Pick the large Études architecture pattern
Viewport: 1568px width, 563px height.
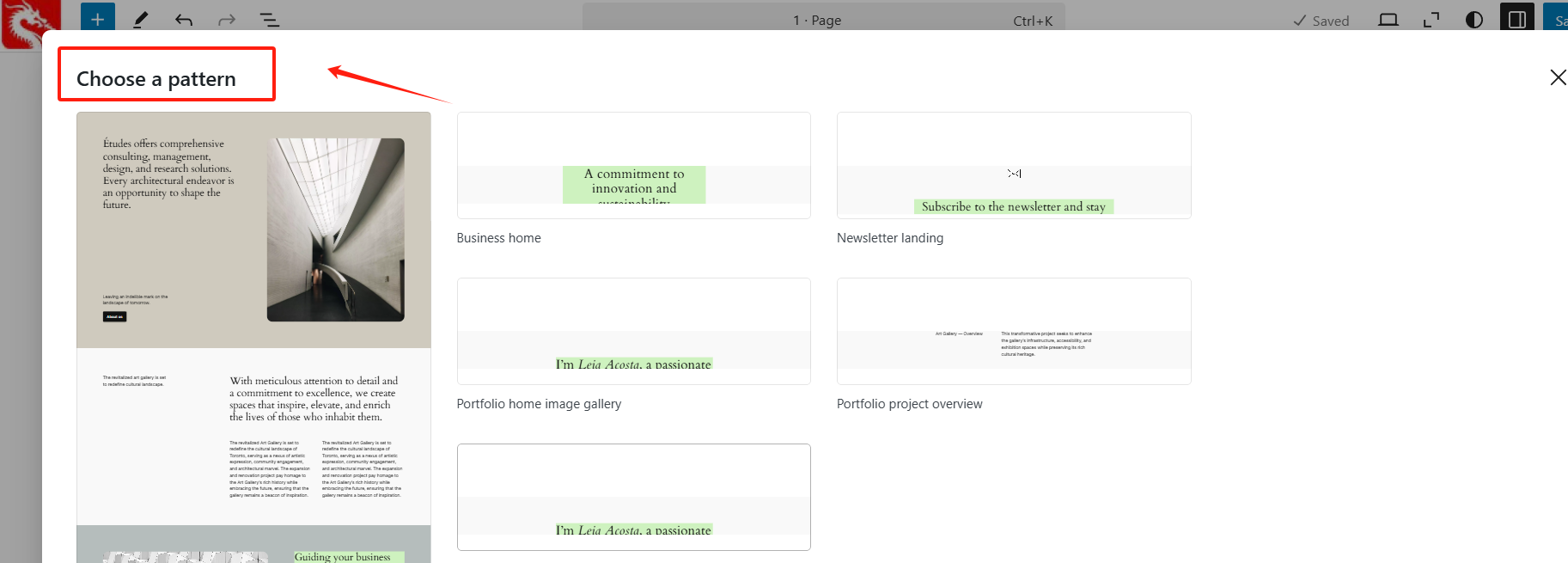click(x=253, y=335)
